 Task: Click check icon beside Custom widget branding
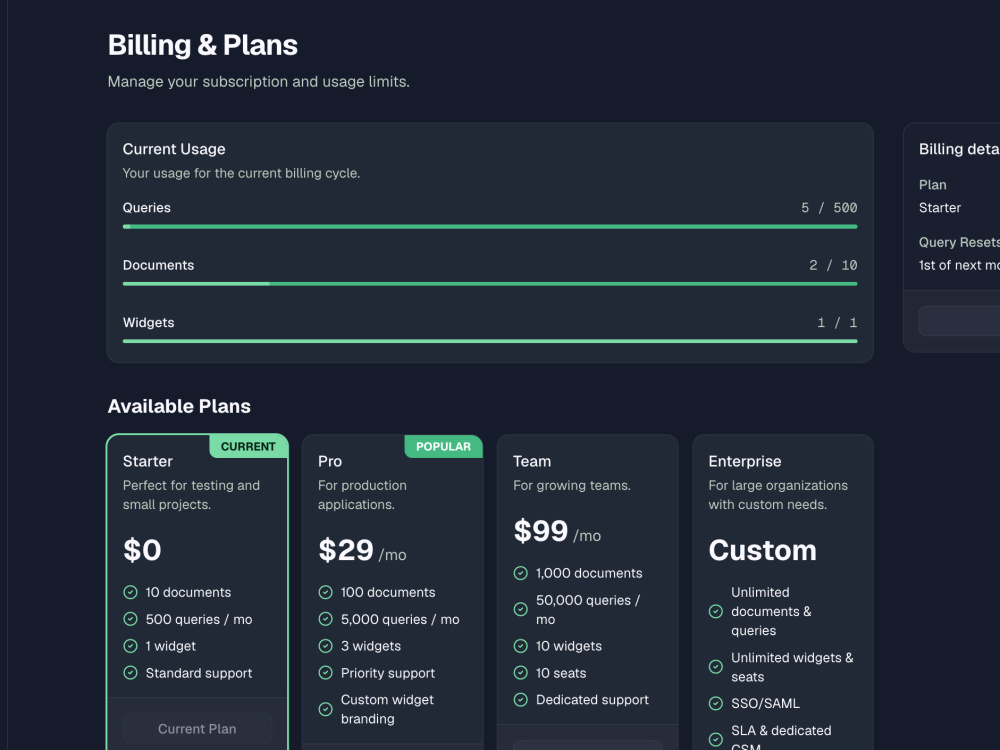(x=325, y=709)
